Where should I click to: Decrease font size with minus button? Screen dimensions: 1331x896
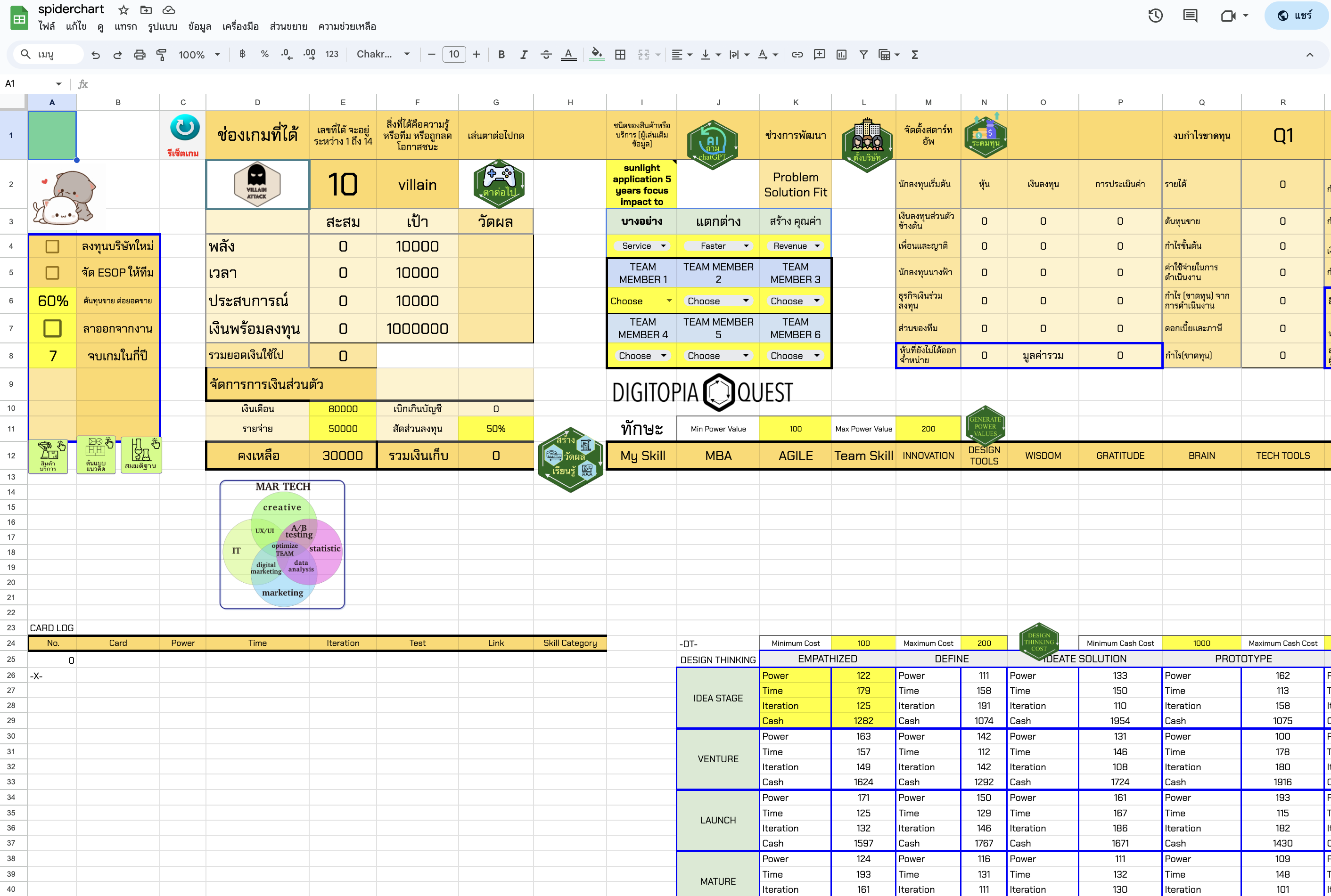point(432,54)
